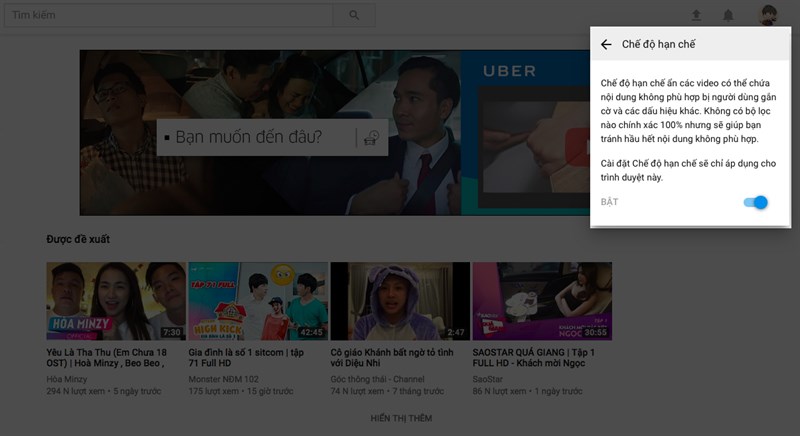Click the 294 N lượt xem text
800x436 pixels.
point(76,391)
